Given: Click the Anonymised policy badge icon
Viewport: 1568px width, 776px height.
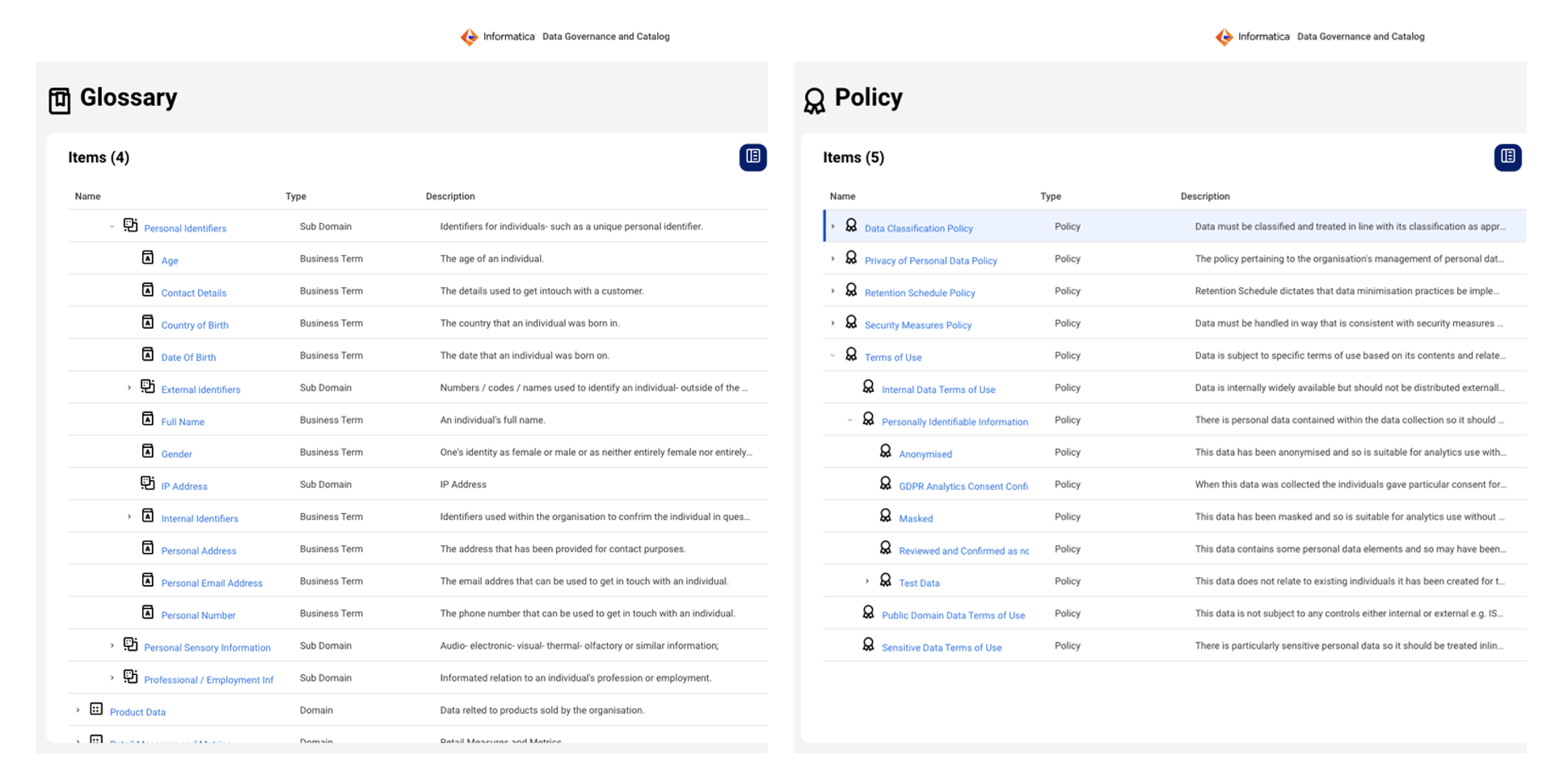Looking at the screenshot, I should [x=885, y=452].
